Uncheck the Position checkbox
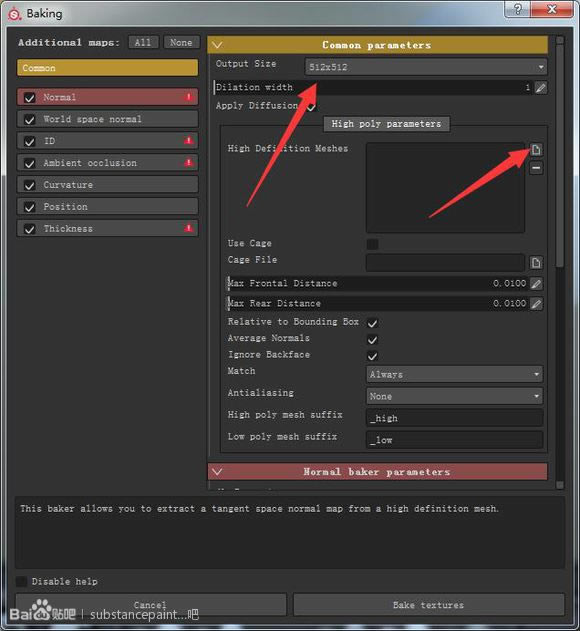This screenshot has width=580, height=631. 29,207
